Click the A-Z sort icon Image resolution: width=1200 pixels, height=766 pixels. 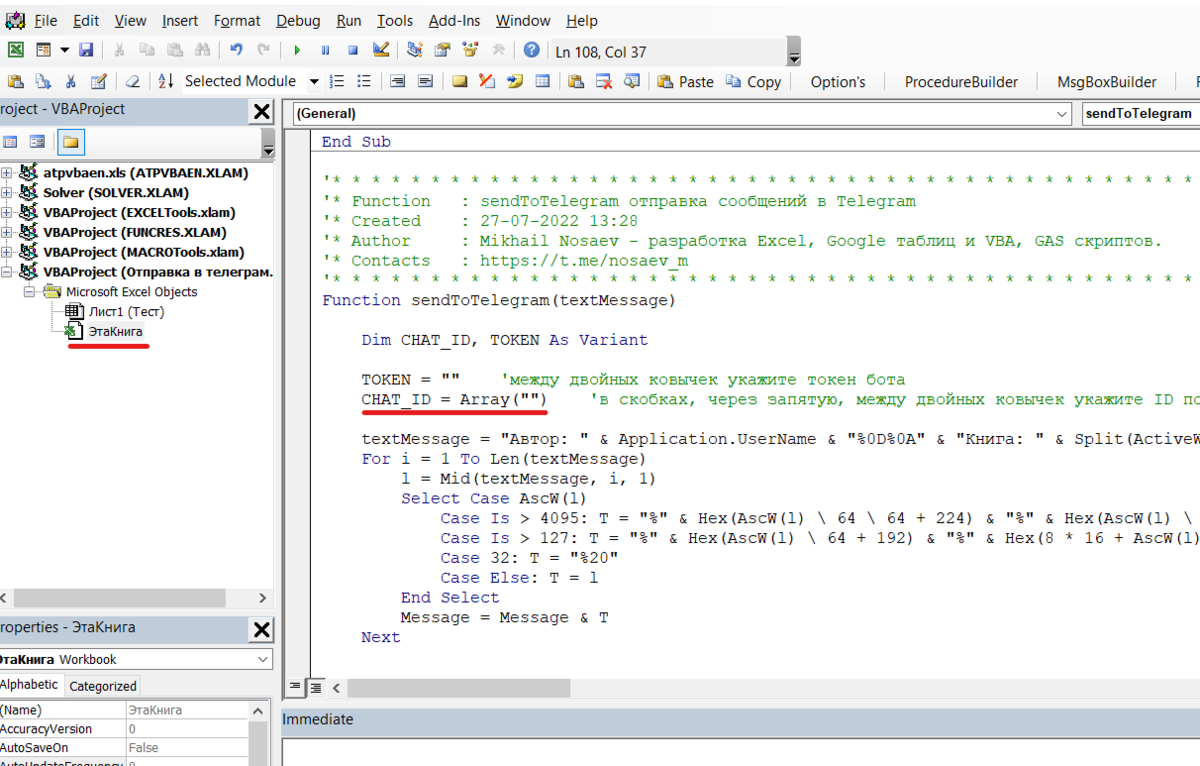(x=165, y=82)
